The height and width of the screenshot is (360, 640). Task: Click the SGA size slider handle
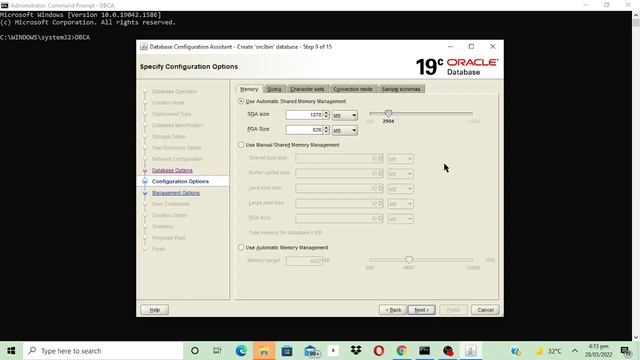(x=389, y=113)
